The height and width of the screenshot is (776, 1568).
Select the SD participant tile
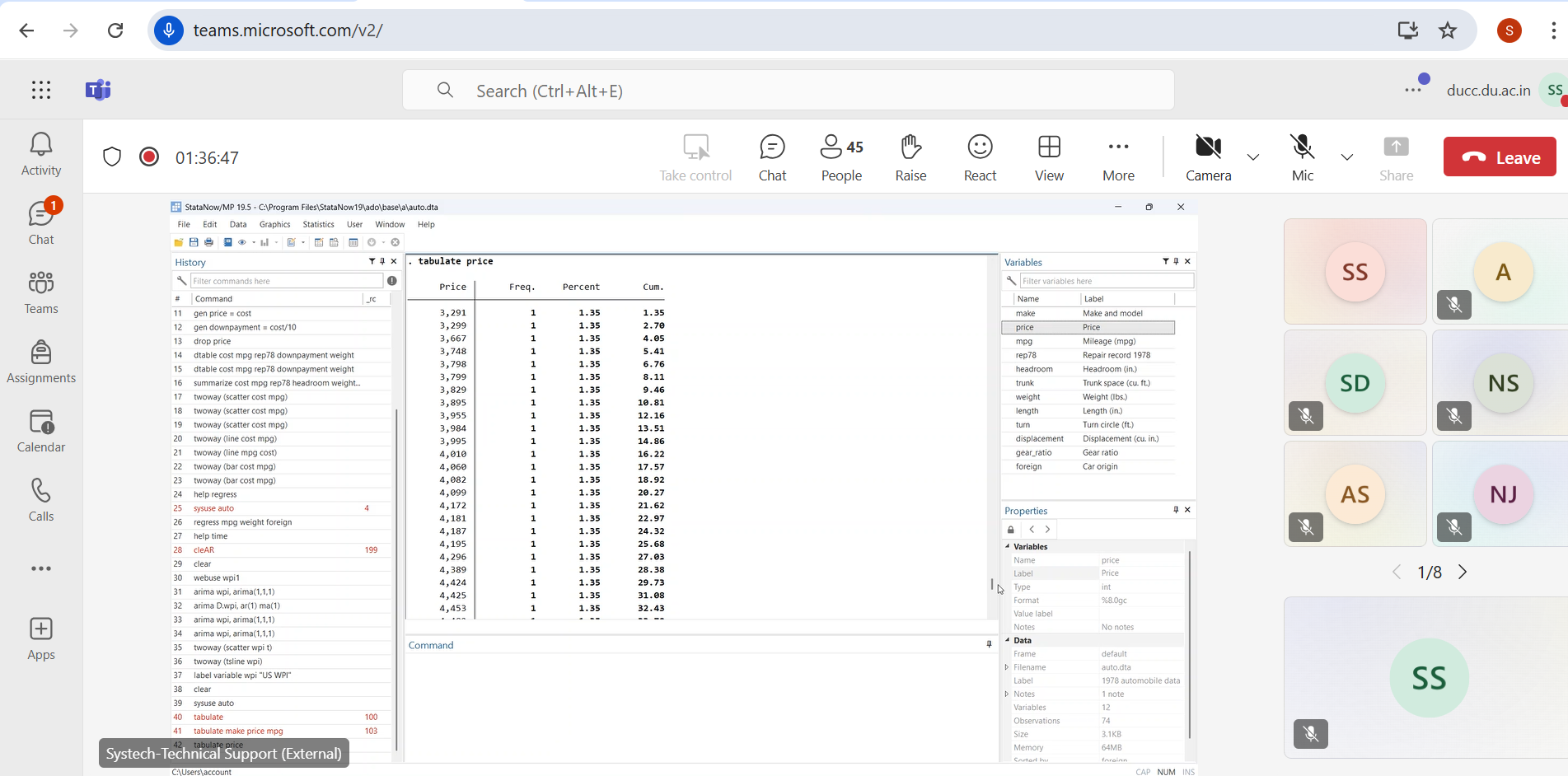tap(1355, 383)
